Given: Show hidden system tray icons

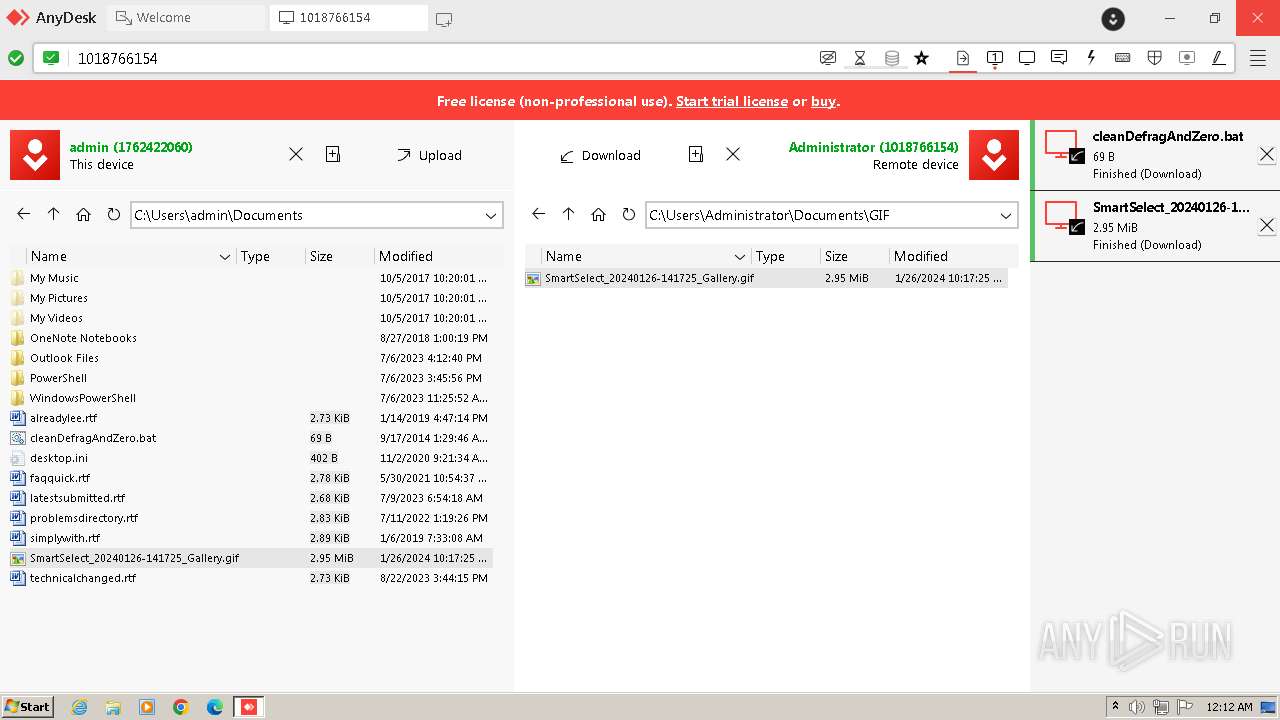Looking at the screenshot, I should 1116,707.
